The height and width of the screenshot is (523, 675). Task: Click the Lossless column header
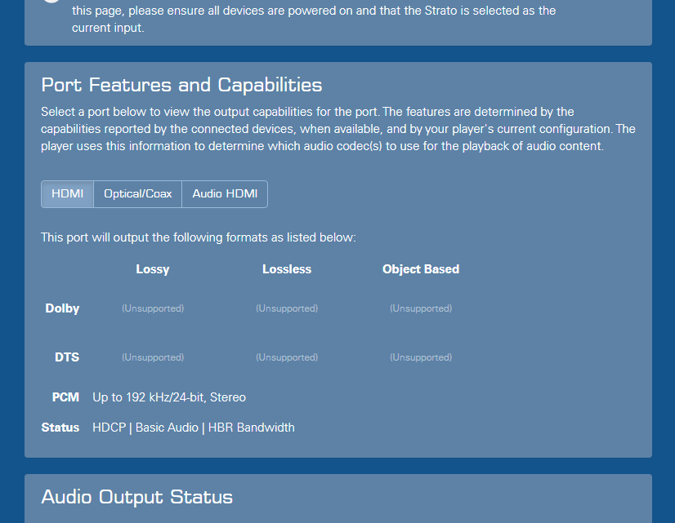286,269
